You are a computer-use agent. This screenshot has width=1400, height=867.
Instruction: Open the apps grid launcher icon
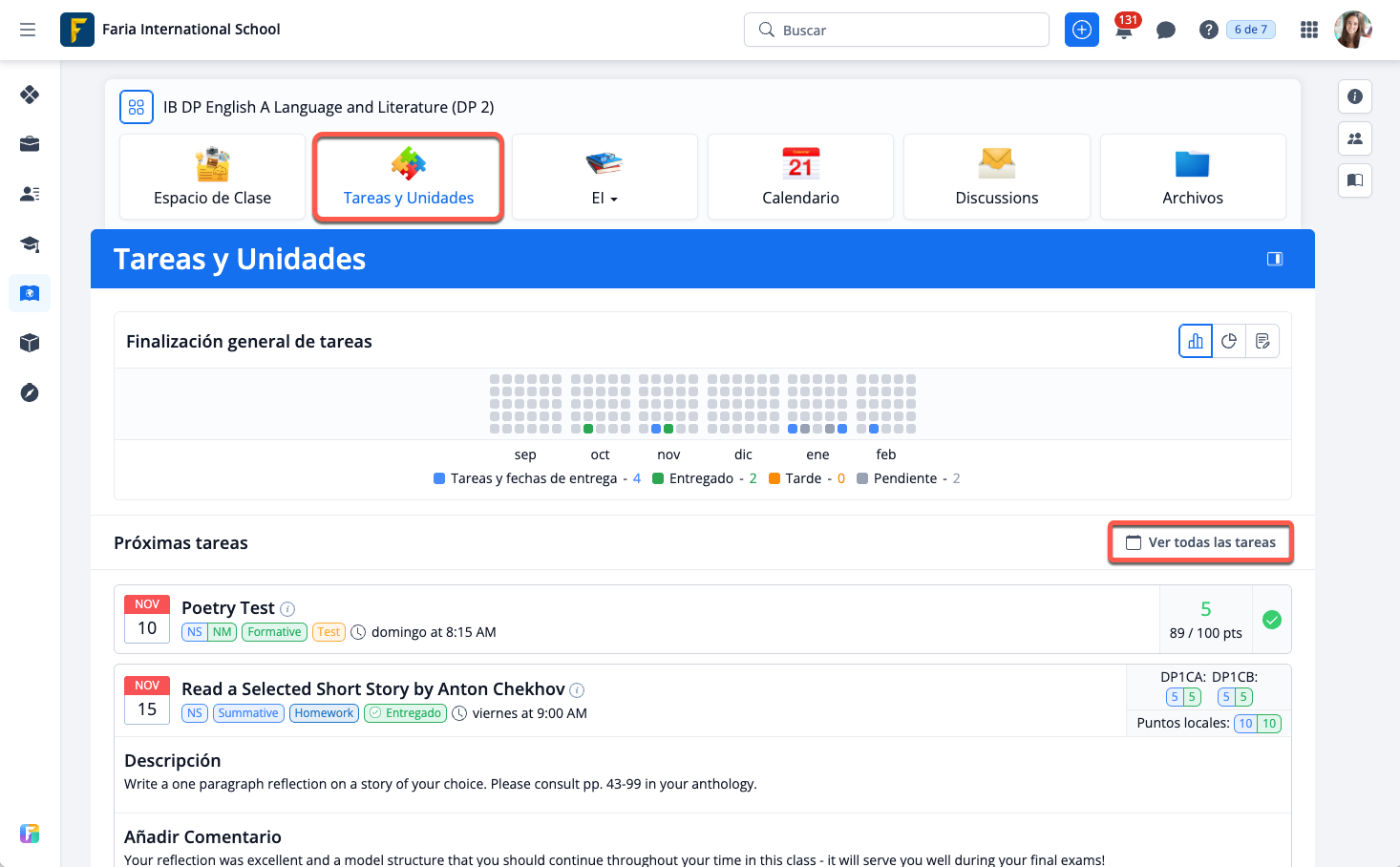(1308, 30)
